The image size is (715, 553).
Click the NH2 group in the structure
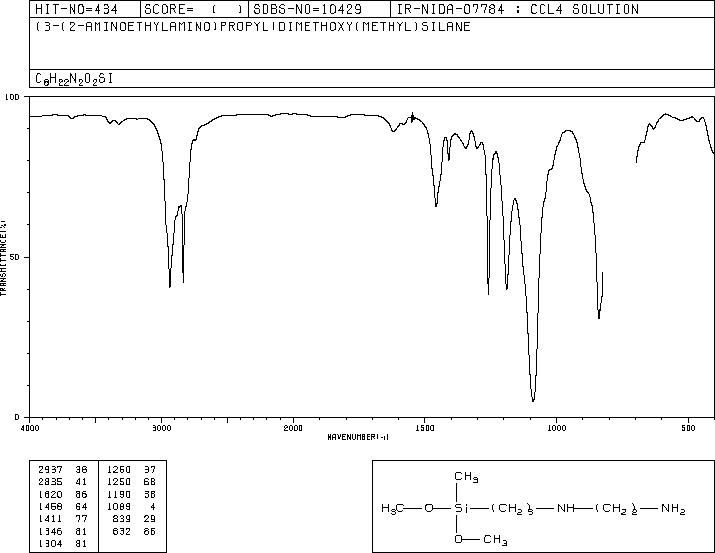[673, 509]
